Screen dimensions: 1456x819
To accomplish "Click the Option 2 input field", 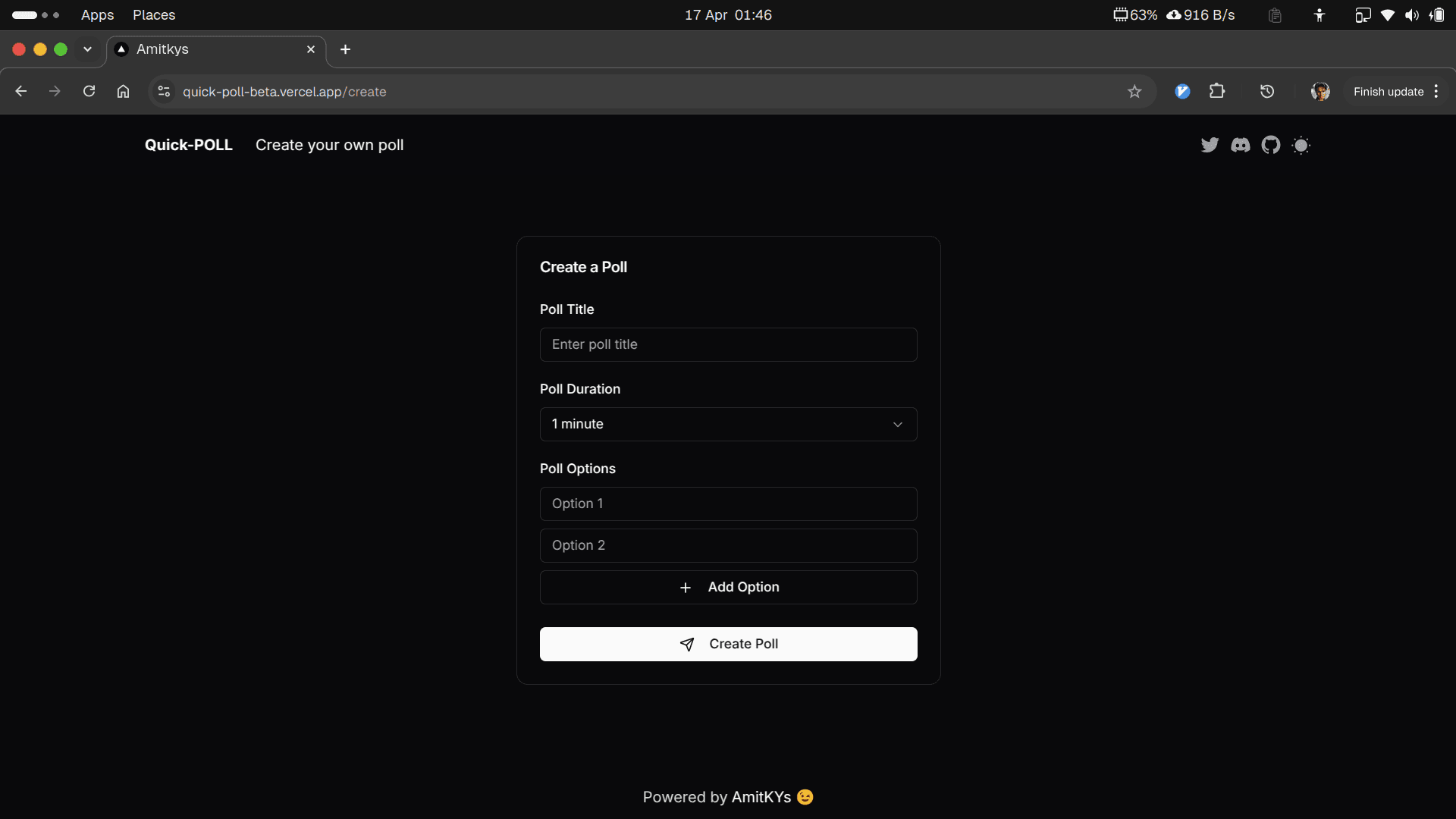I will point(728,545).
